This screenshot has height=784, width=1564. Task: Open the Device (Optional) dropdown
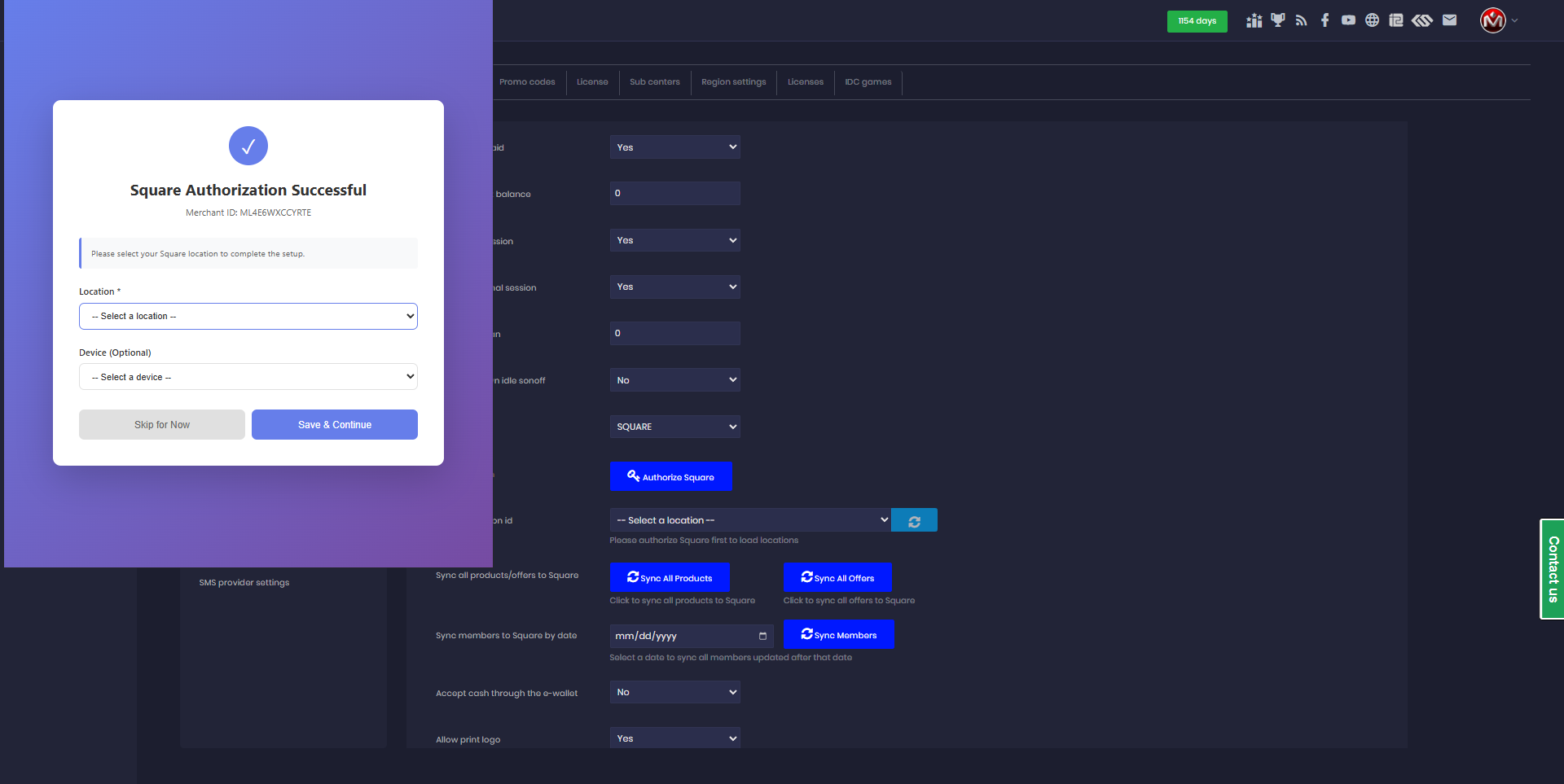[x=248, y=377]
